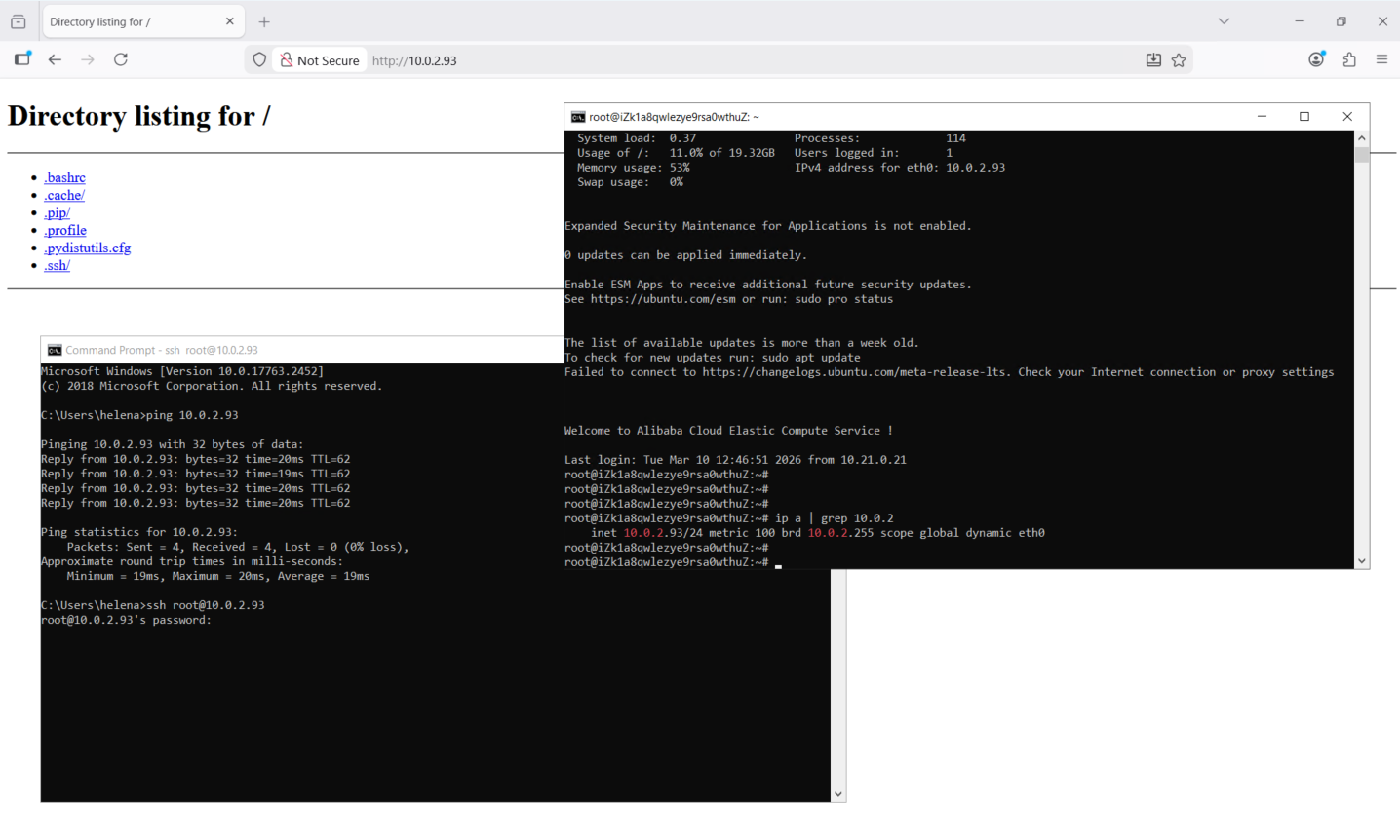Click the address bar showing 10.0.2.93

682,60
